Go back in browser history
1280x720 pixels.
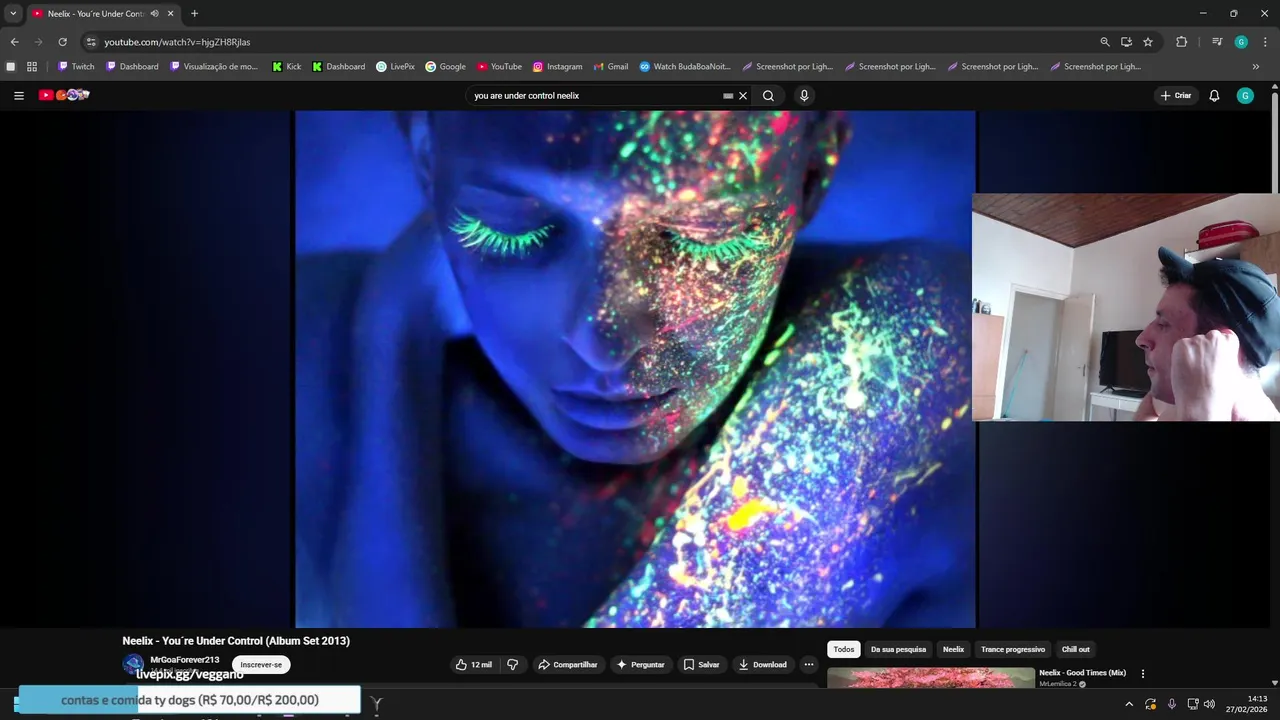click(14, 42)
